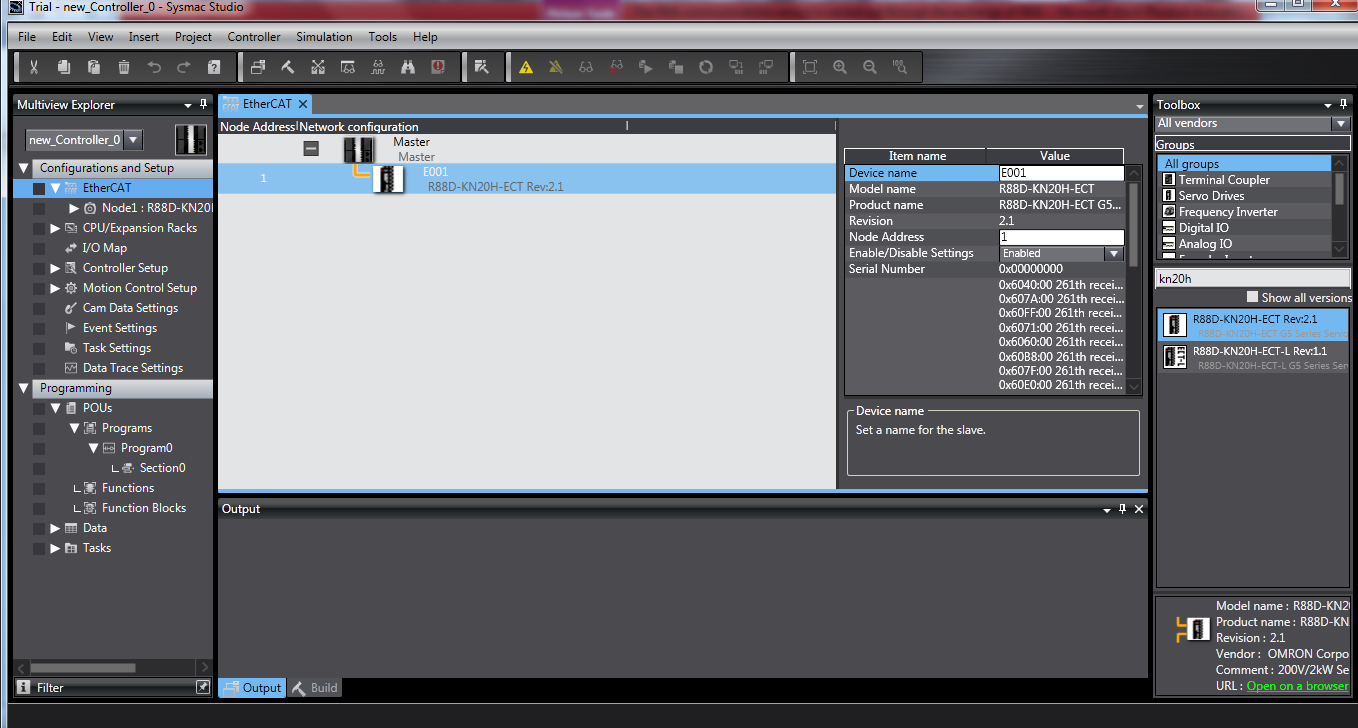Toggle the checkbox next to Programs

(39, 428)
